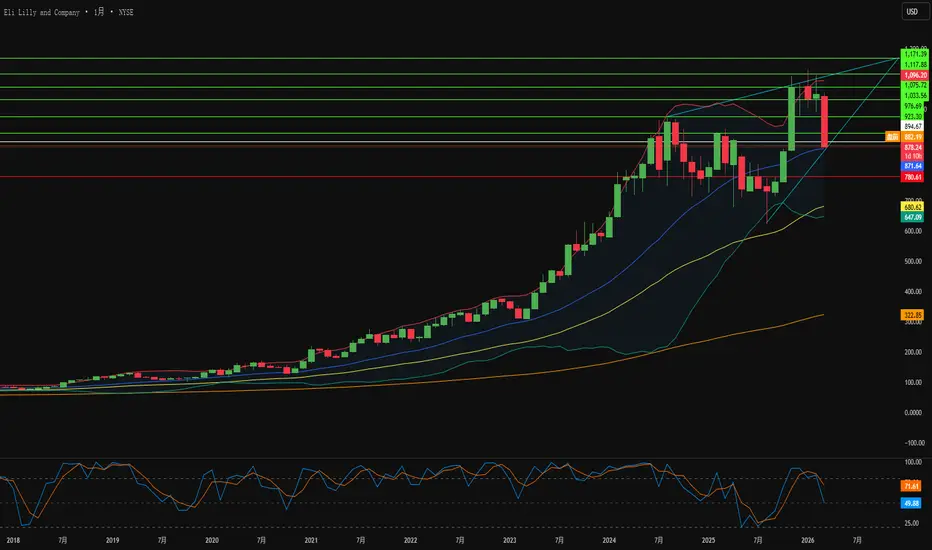Select the blue 871.64 moving average label

913,166
